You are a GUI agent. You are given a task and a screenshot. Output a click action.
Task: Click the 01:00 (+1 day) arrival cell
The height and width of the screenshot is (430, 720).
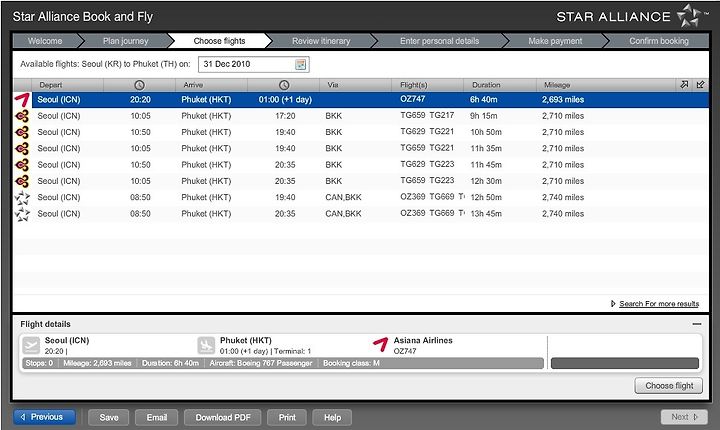coord(285,100)
